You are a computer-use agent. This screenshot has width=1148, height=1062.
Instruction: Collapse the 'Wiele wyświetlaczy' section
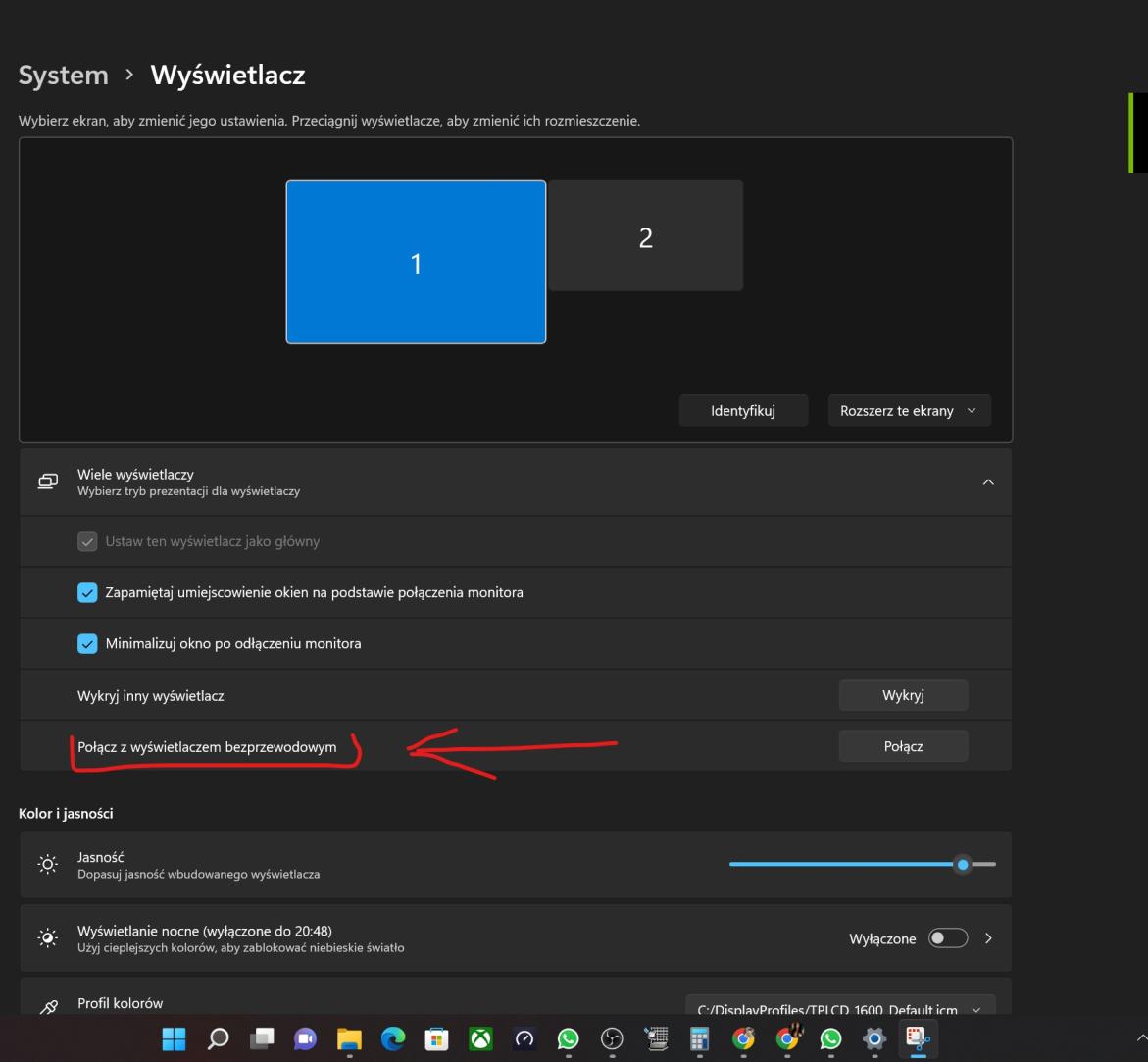click(x=987, y=482)
